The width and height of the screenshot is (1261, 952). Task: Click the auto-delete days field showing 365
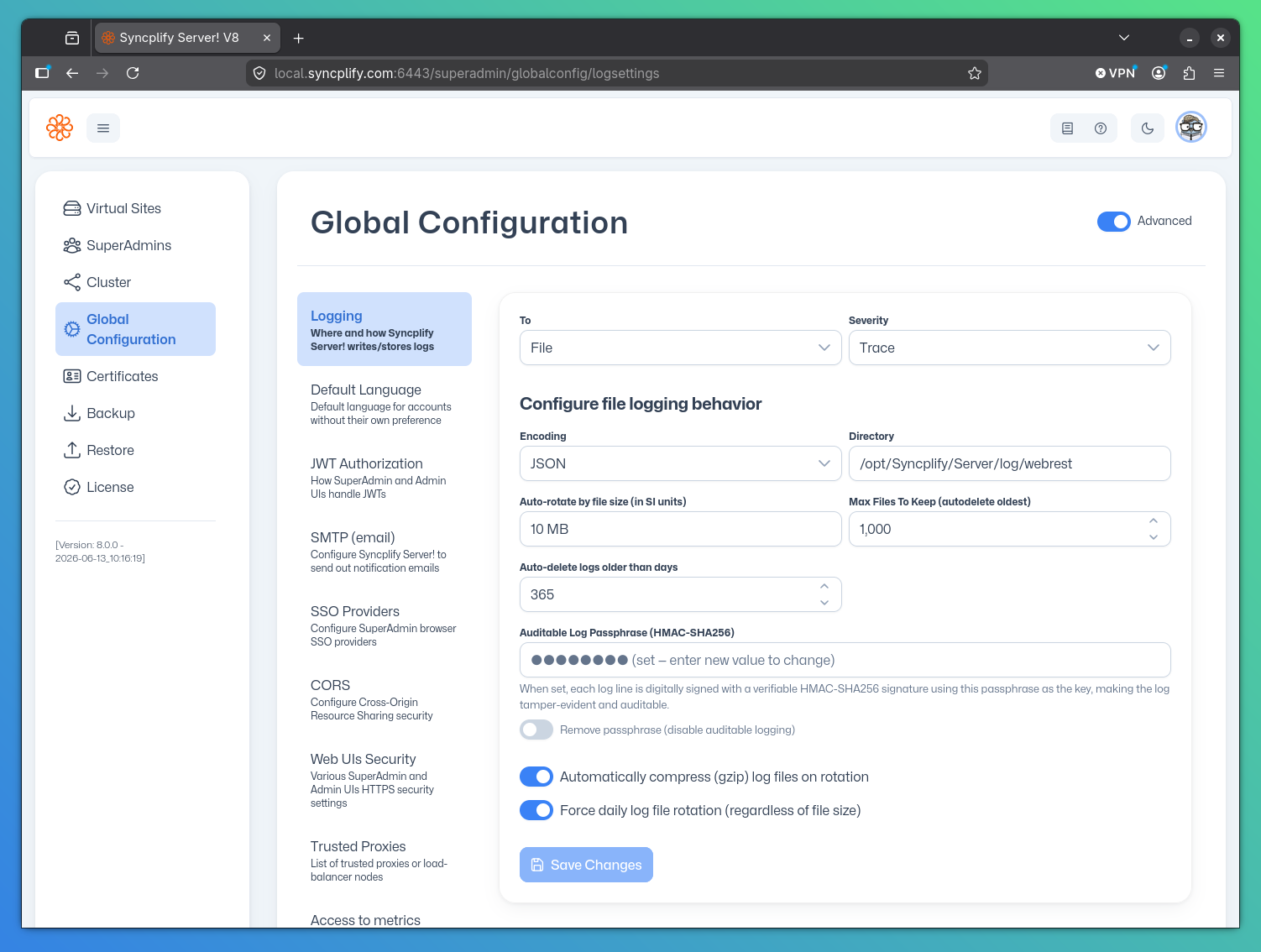[x=680, y=594]
